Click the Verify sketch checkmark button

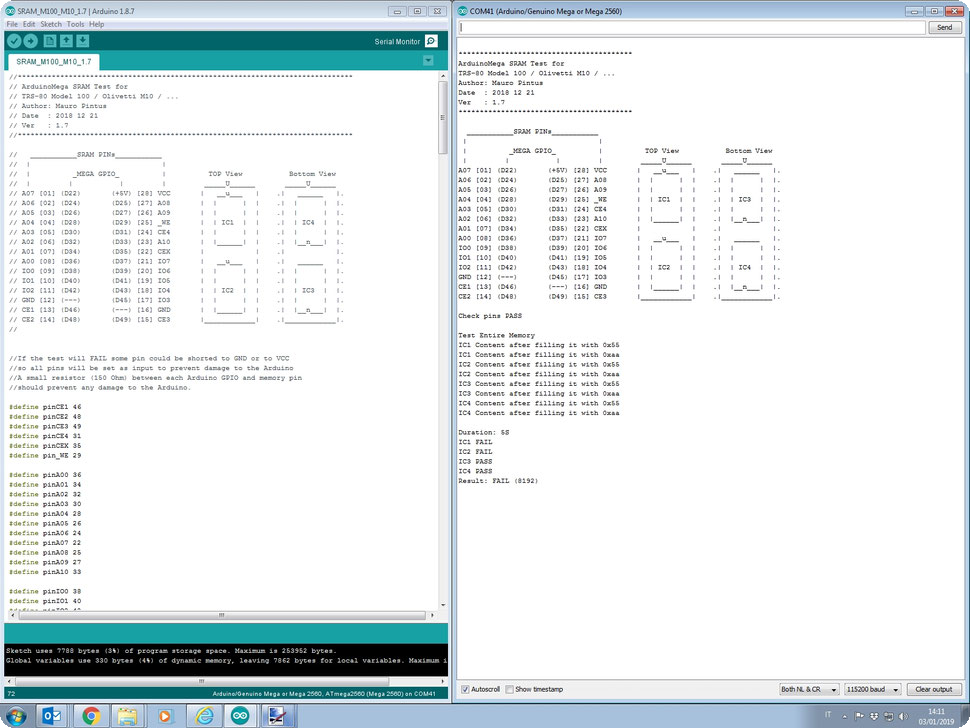coord(14,41)
